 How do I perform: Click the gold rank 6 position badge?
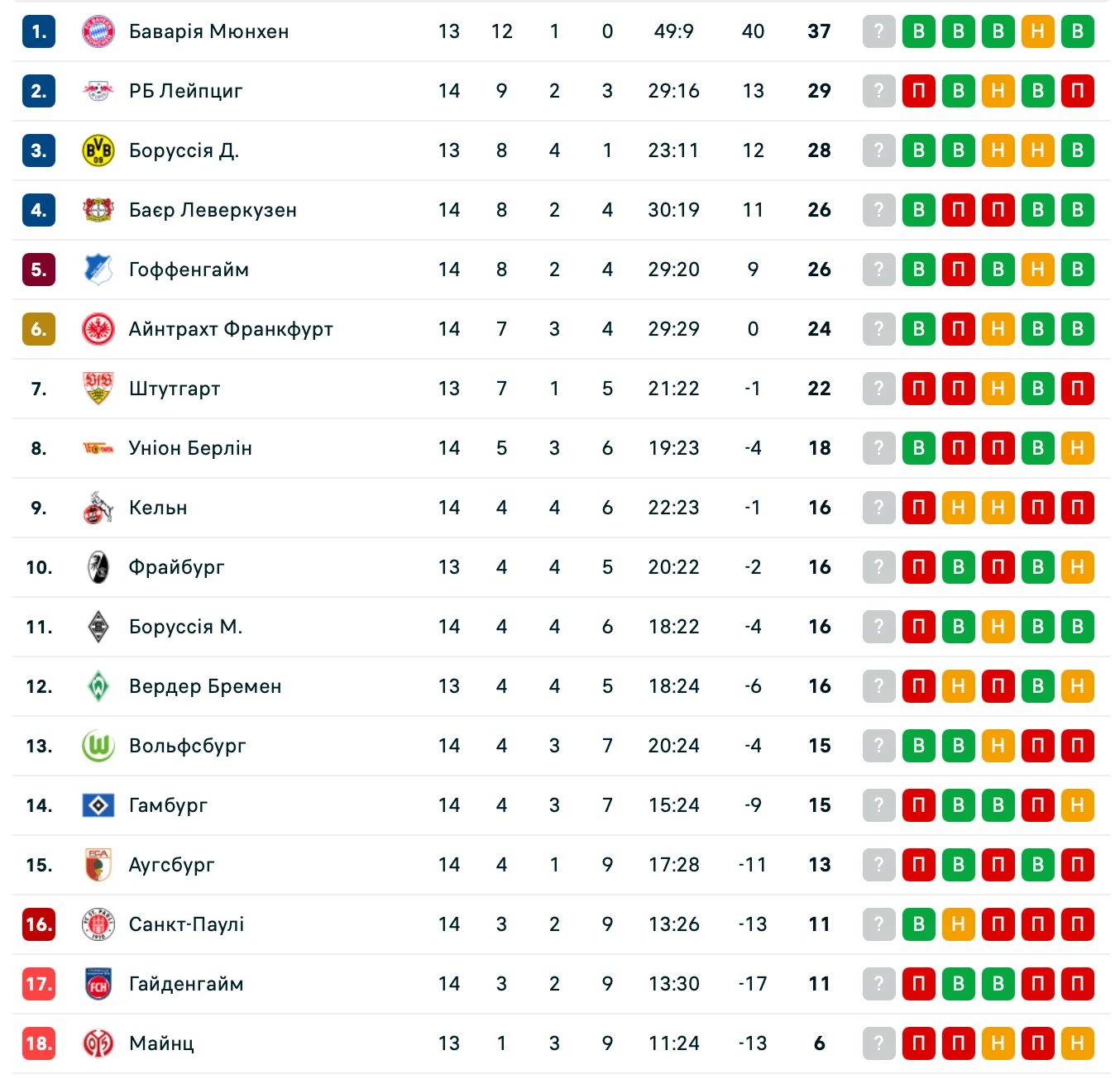39,329
